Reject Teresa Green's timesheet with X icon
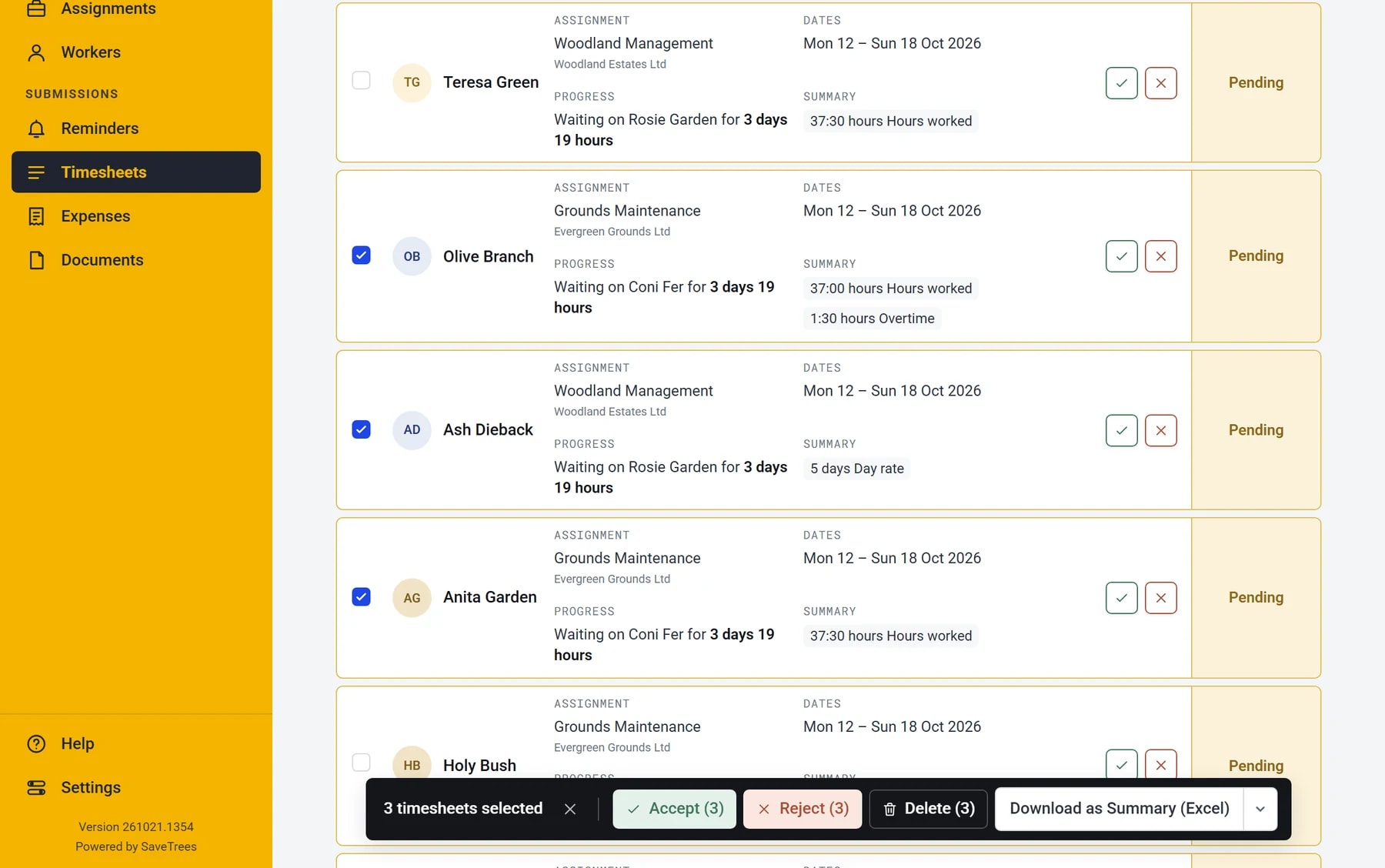This screenshot has height=868, width=1385. [1160, 83]
